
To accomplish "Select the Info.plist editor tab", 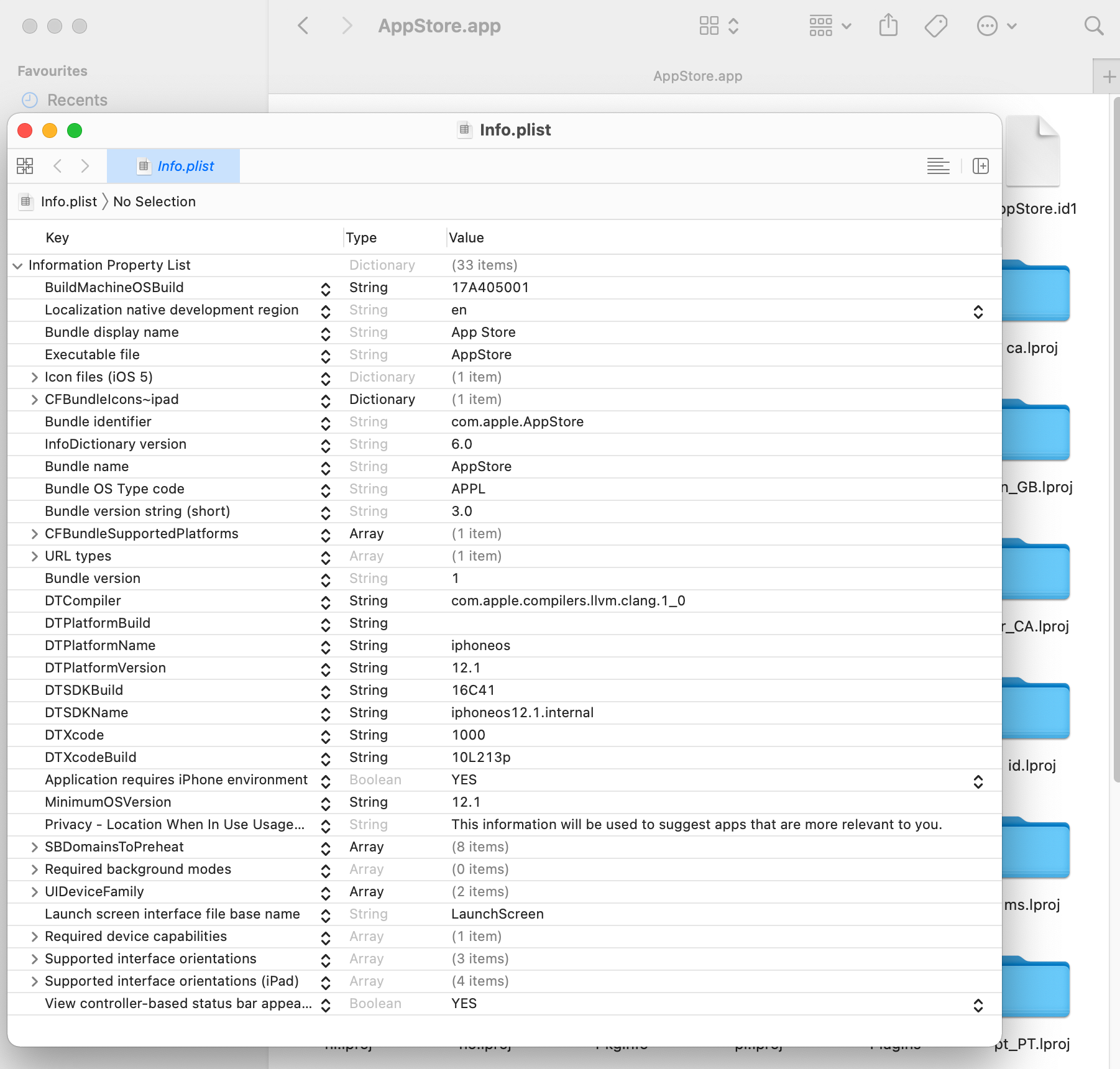I will 173,166.
